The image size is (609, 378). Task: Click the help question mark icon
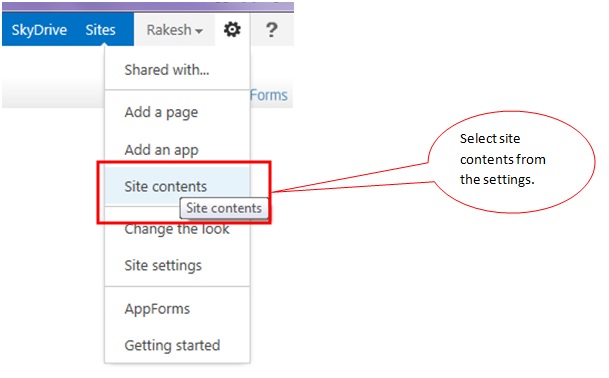tap(272, 30)
